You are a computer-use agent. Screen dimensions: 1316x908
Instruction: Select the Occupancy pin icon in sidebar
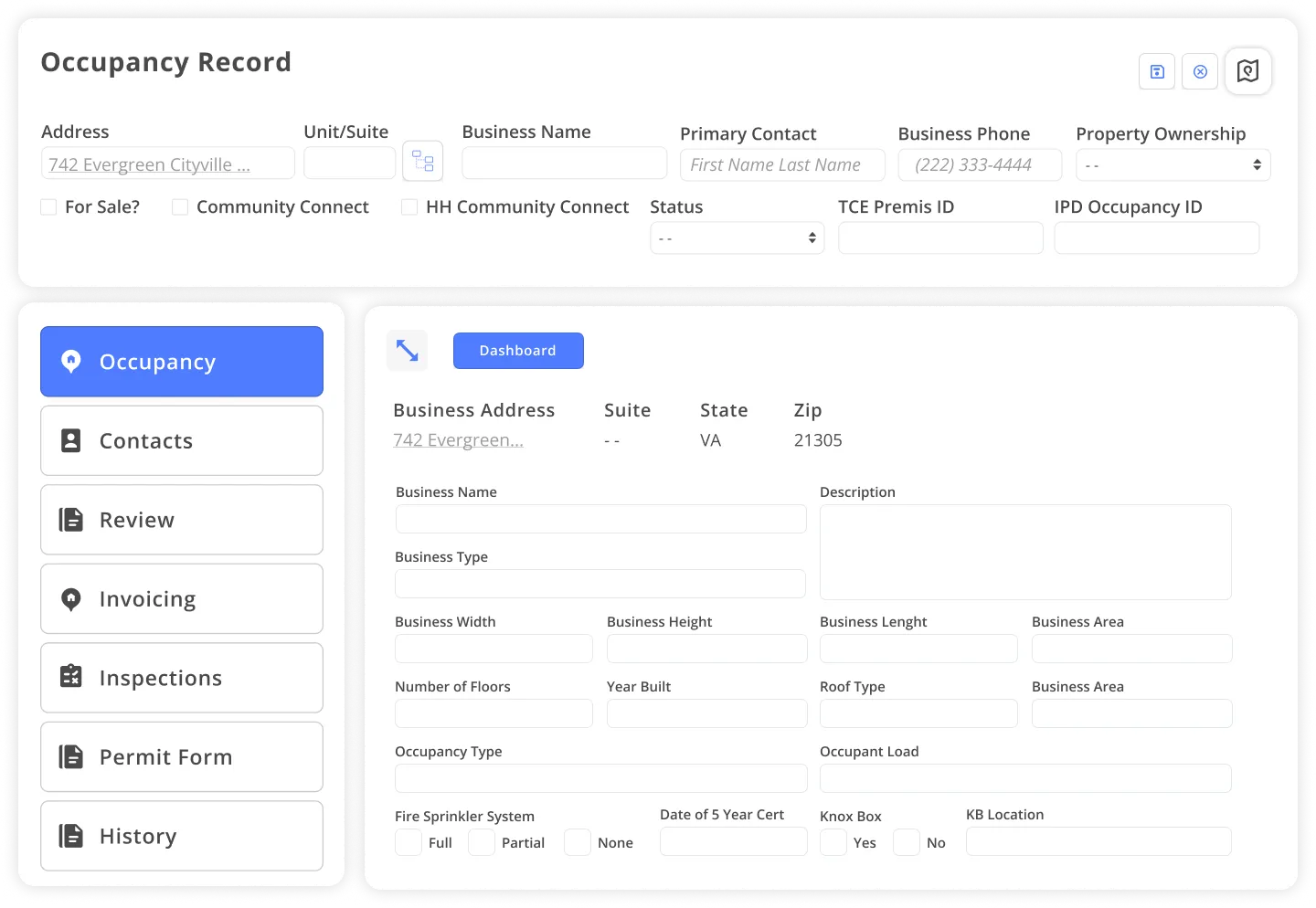[71, 362]
